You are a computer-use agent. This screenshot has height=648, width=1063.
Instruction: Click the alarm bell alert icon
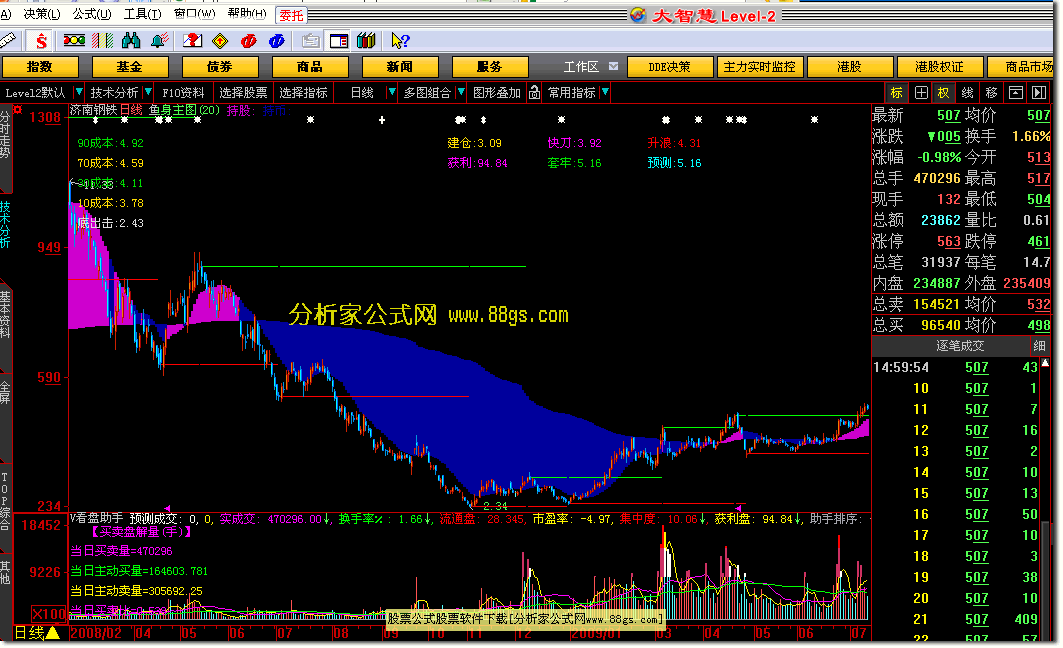point(159,41)
